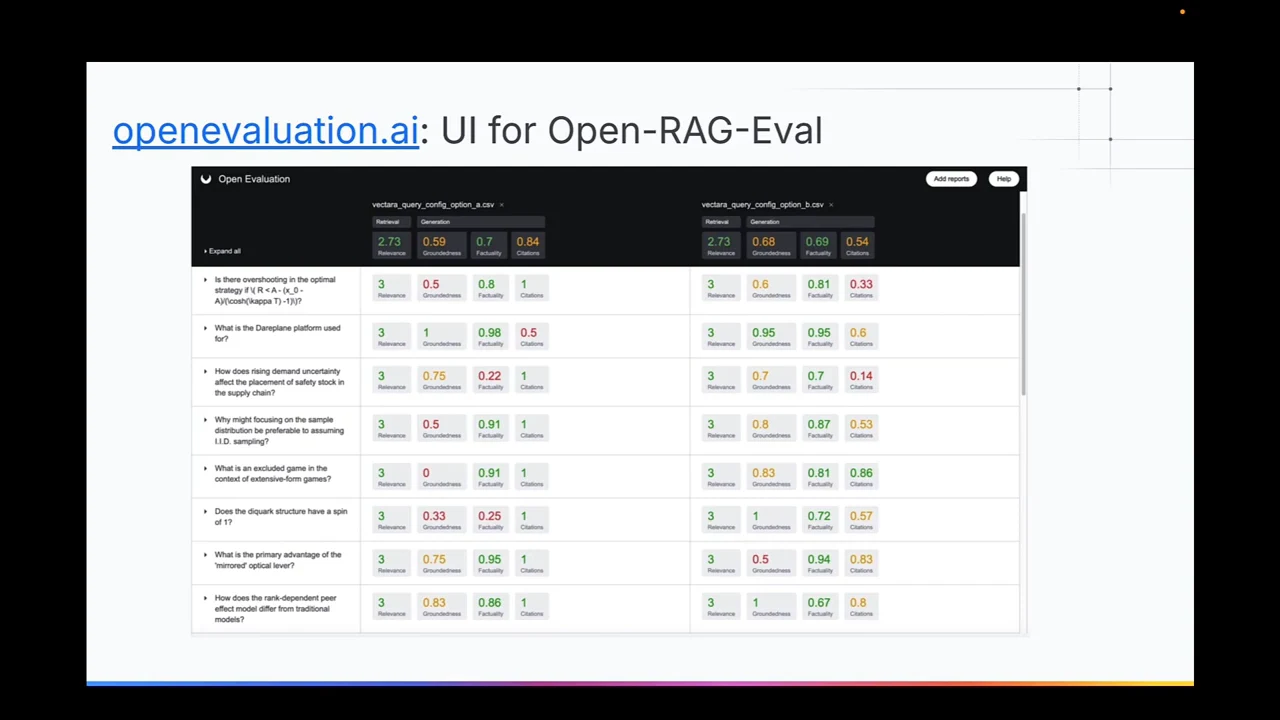The height and width of the screenshot is (720, 1280).
Task: Select the vectara_query_config_option_b.csv file name
Action: coord(763,205)
